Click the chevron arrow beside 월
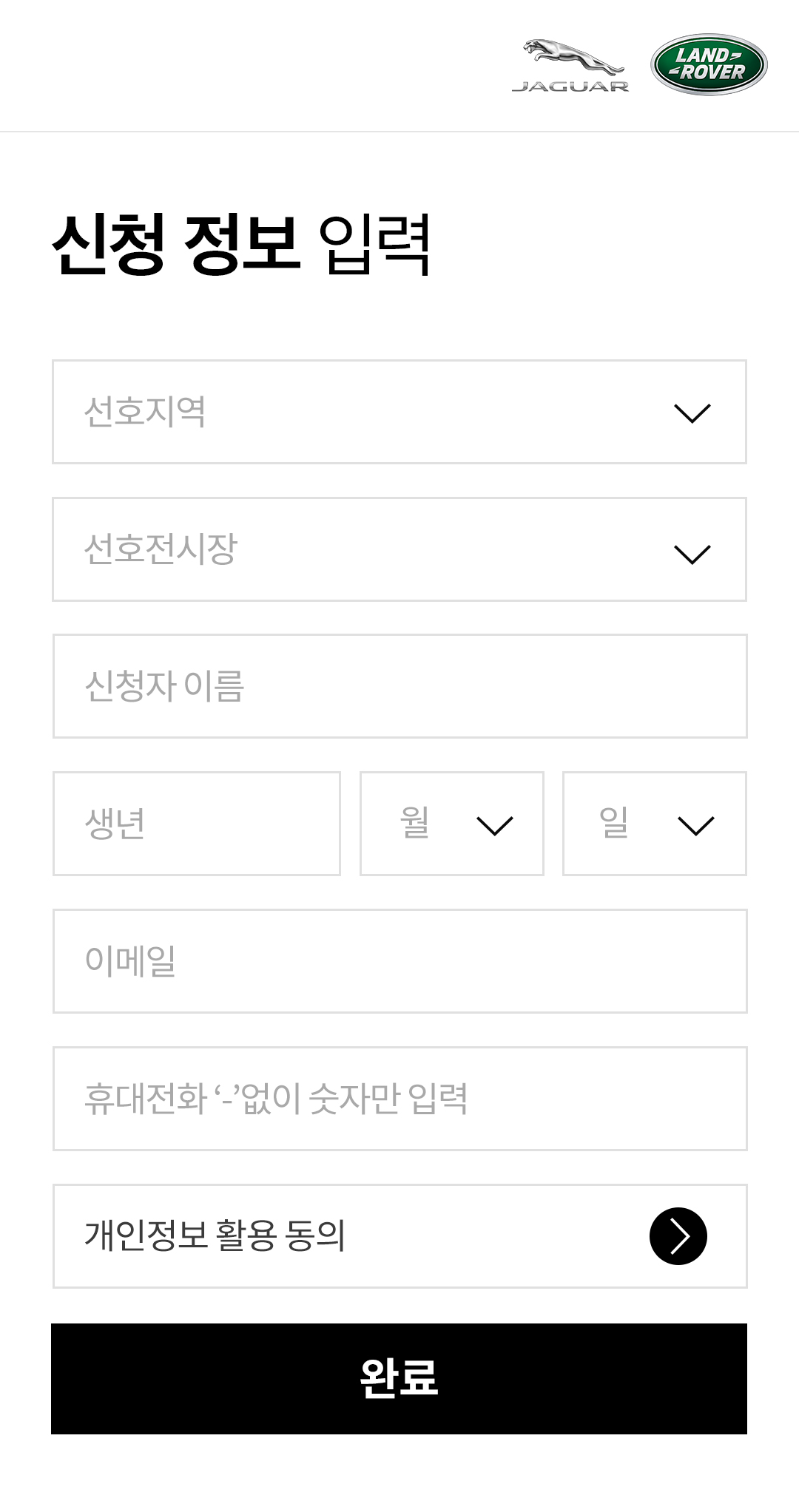The width and height of the screenshot is (799, 1512). [x=495, y=826]
